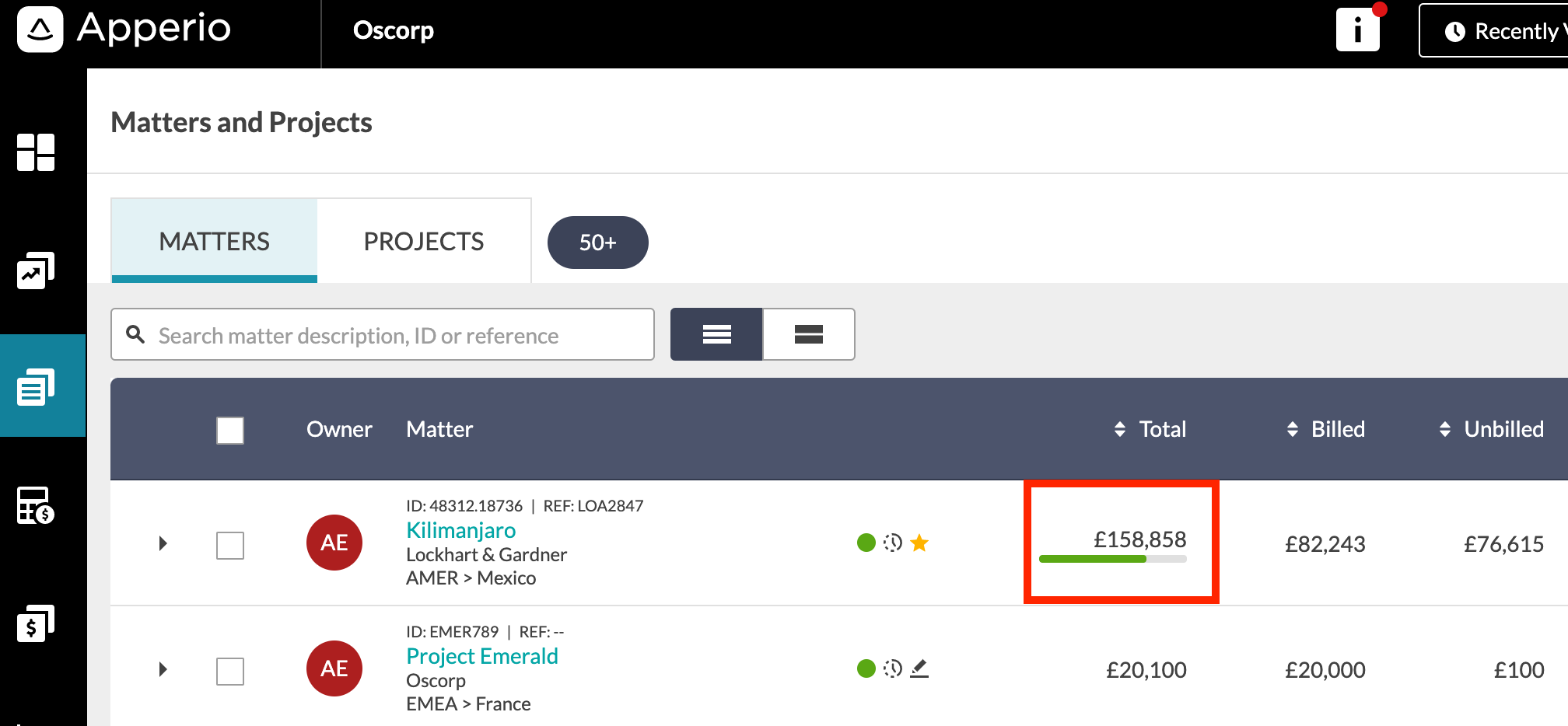Image resolution: width=1568 pixels, height=726 pixels.
Task: Check the Project Emerald matter checkbox
Action: point(230,671)
